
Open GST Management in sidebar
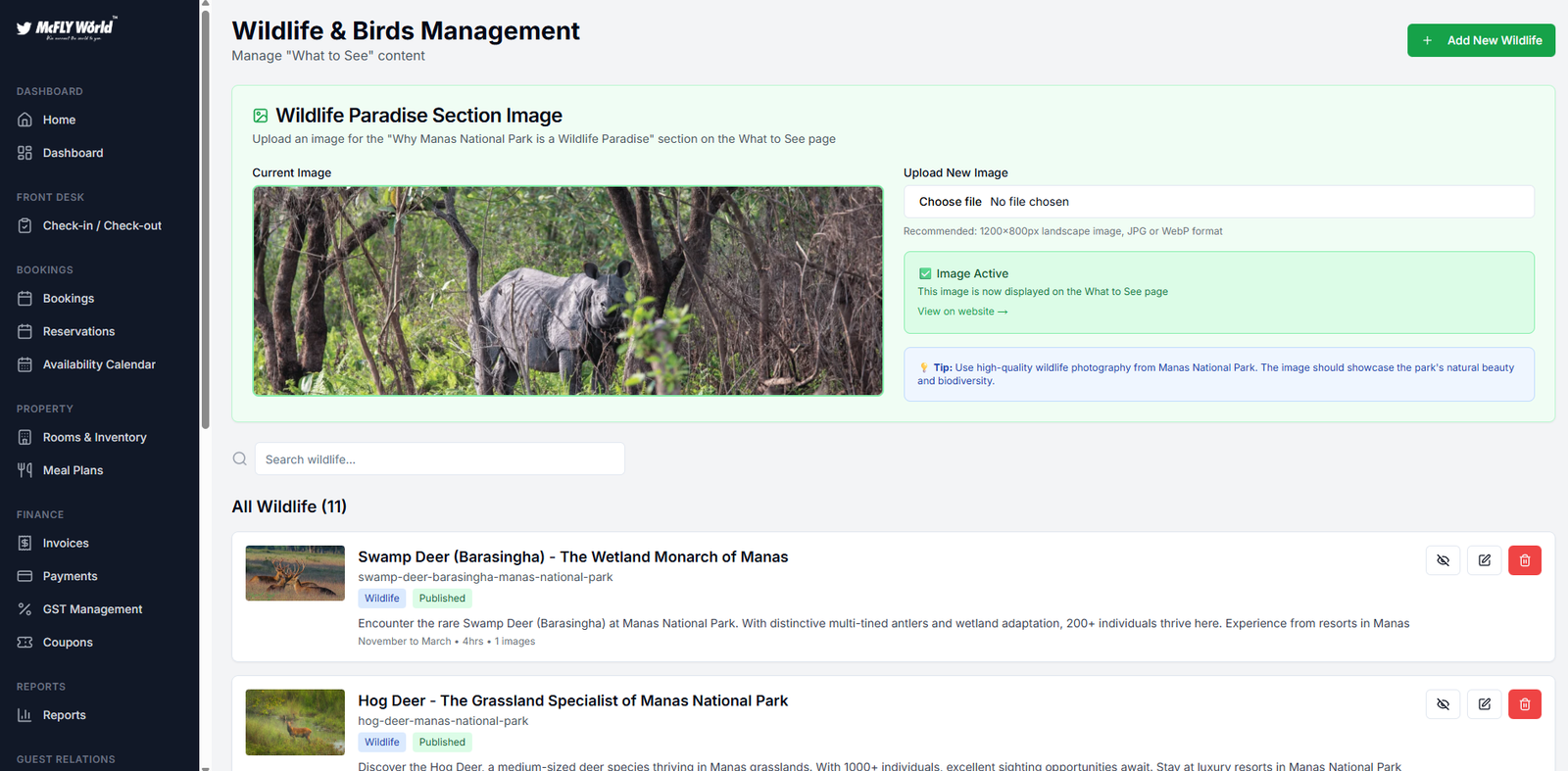coord(92,609)
